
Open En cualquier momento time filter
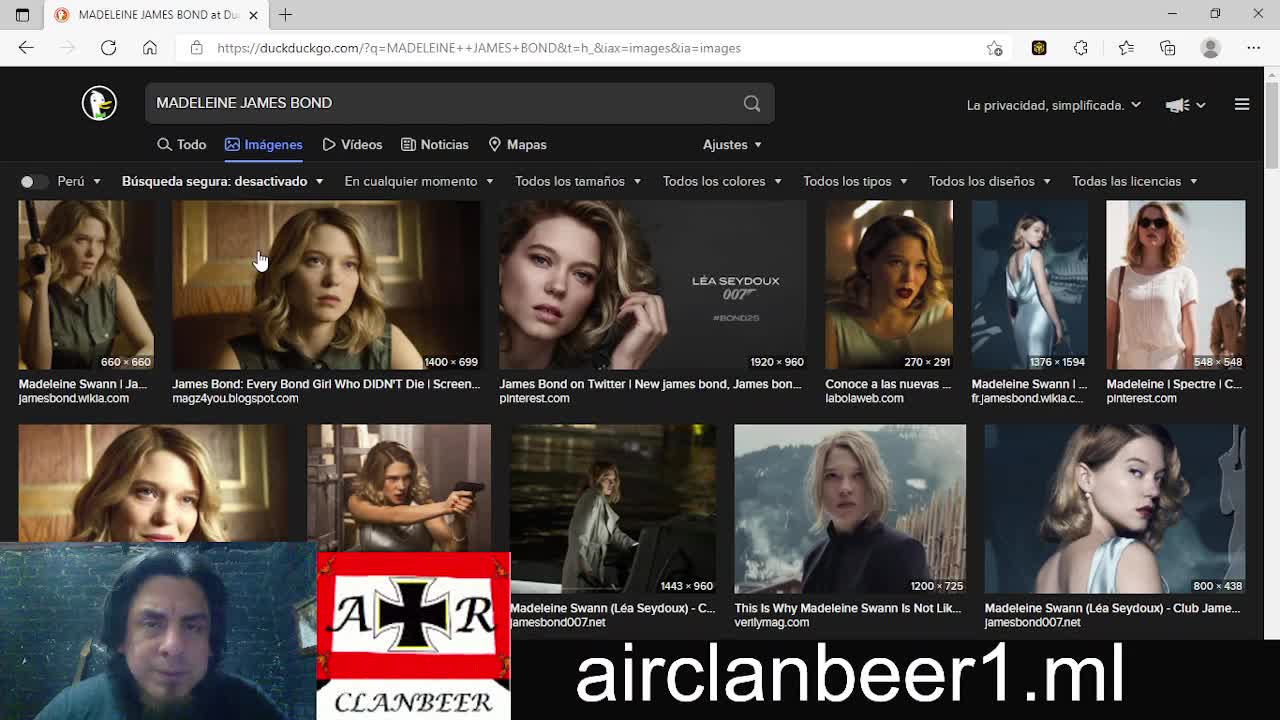[419, 181]
